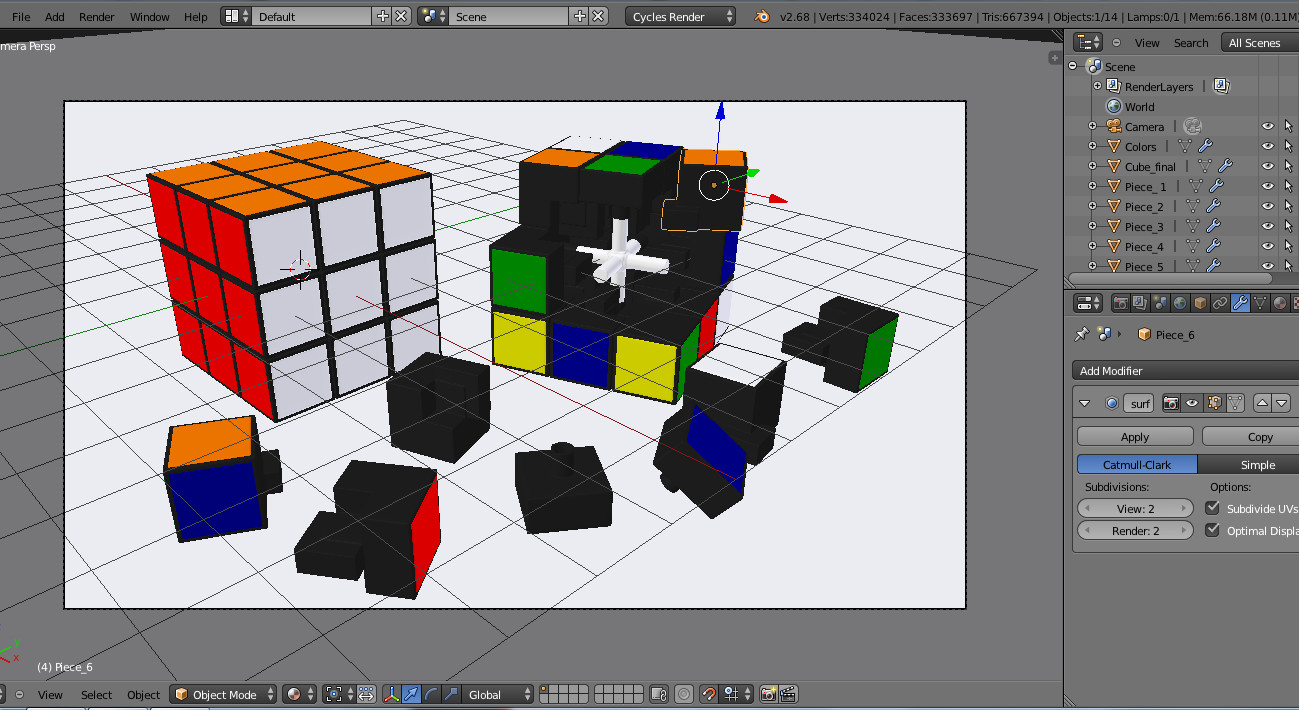Open the Render menu
The image size is (1299, 710).
[x=97, y=17]
